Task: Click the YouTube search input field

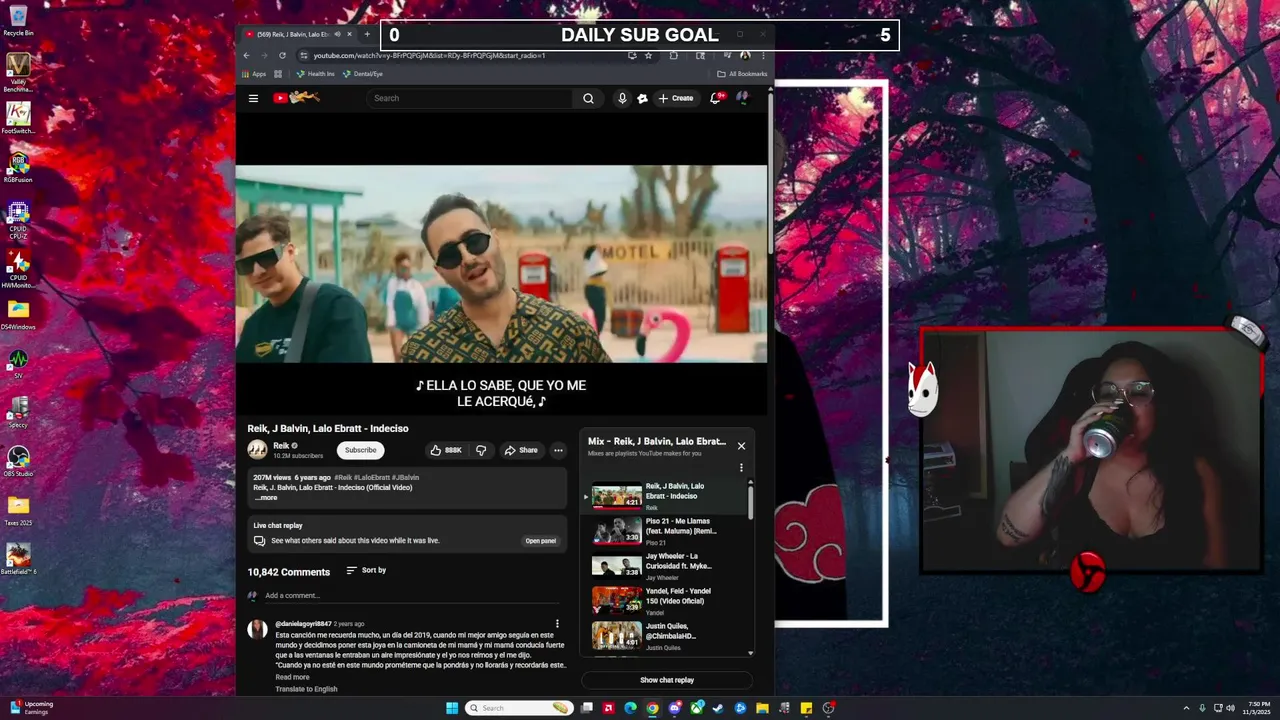Action: 470,98
